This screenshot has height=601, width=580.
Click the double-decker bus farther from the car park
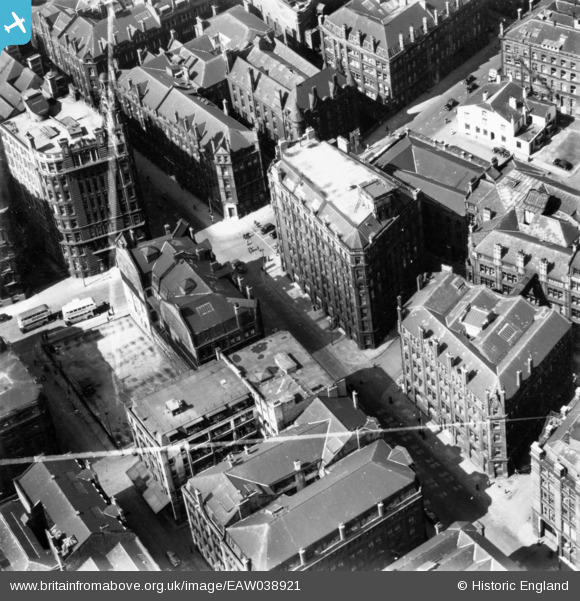click(x=34, y=318)
